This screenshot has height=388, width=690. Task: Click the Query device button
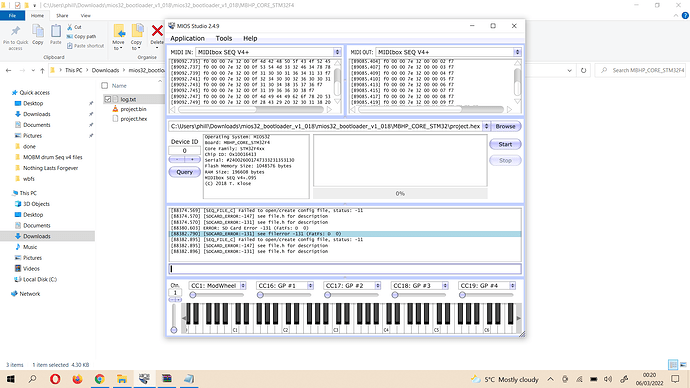click(x=184, y=172)
